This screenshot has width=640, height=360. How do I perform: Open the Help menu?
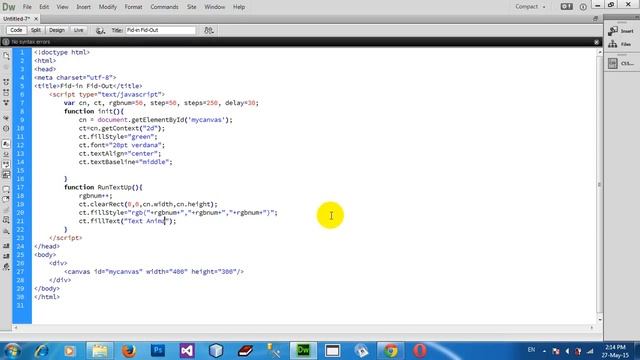tap(239, 7)
